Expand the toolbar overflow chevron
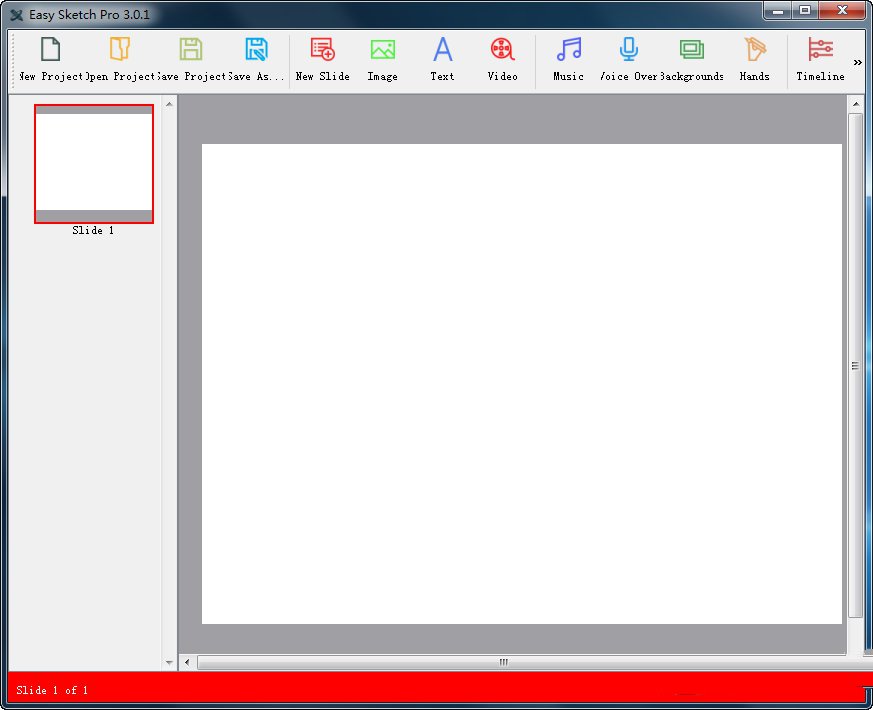This screenshot has width=873, height=710. [x=857, y=62]
